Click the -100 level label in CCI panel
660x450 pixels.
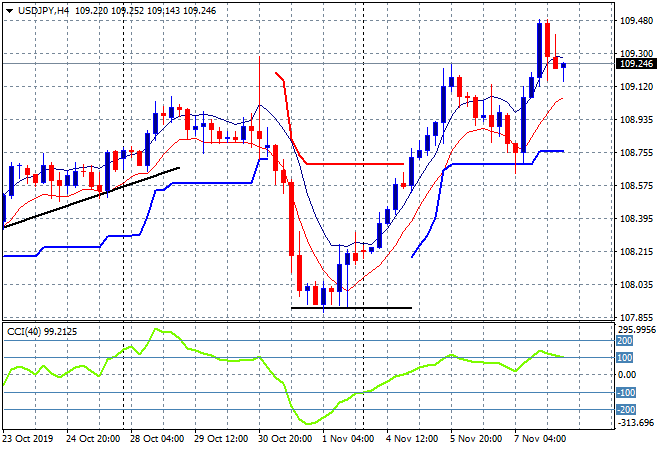(626, 392)
